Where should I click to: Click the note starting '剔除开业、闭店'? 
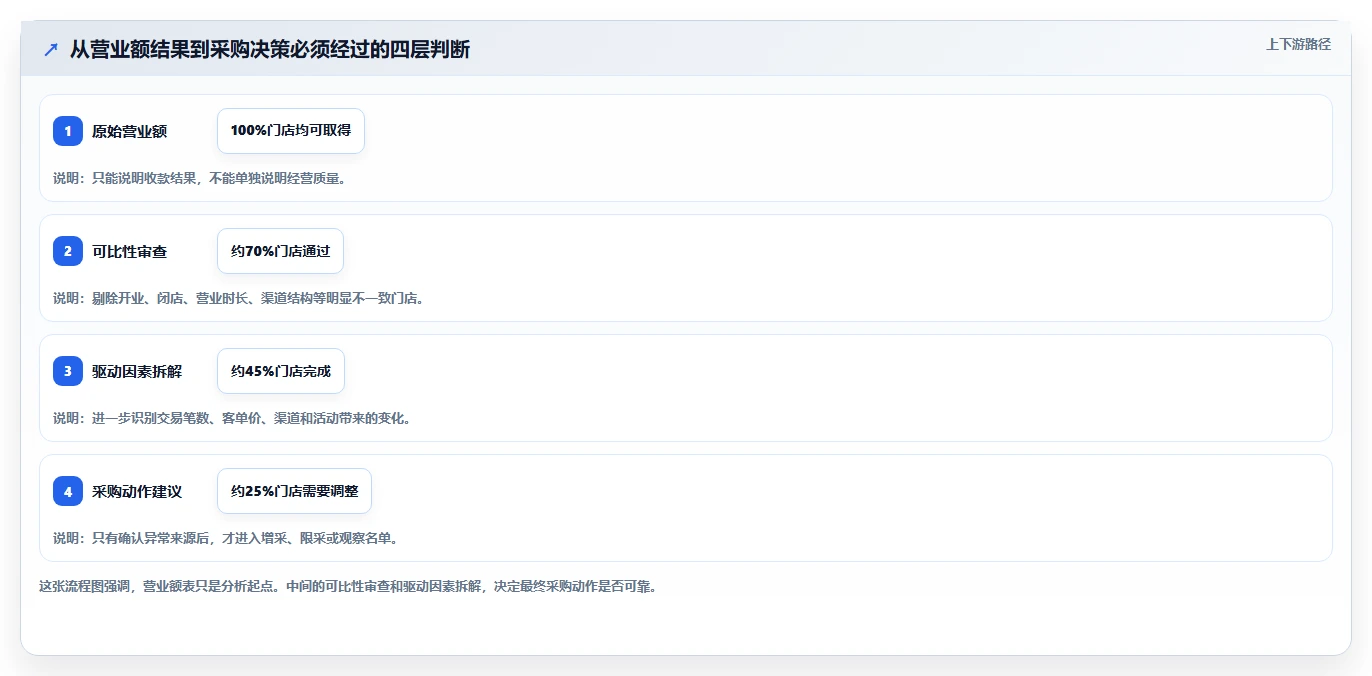click(238, 298)
